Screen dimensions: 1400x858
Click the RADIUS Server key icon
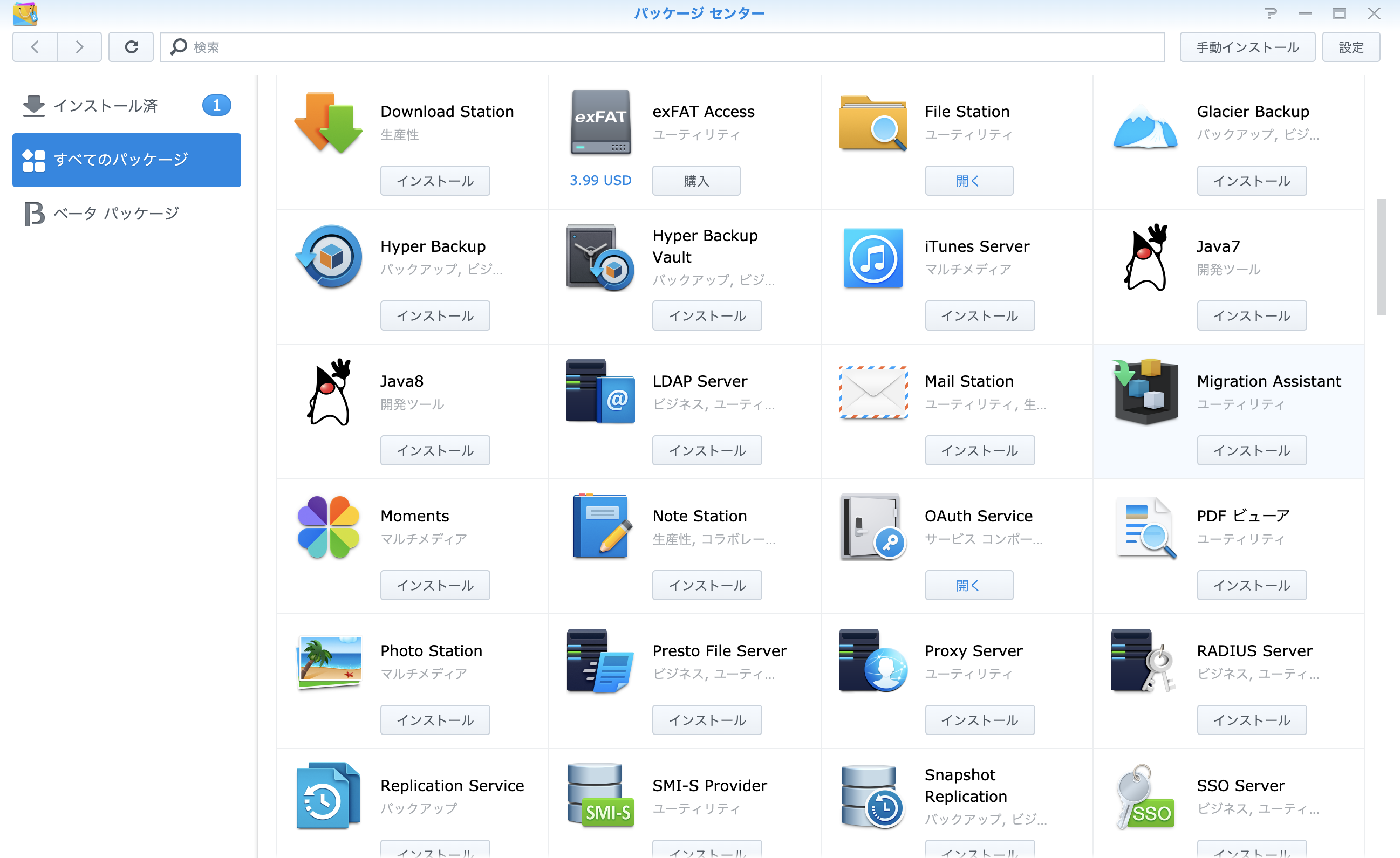click(1143, 661)
